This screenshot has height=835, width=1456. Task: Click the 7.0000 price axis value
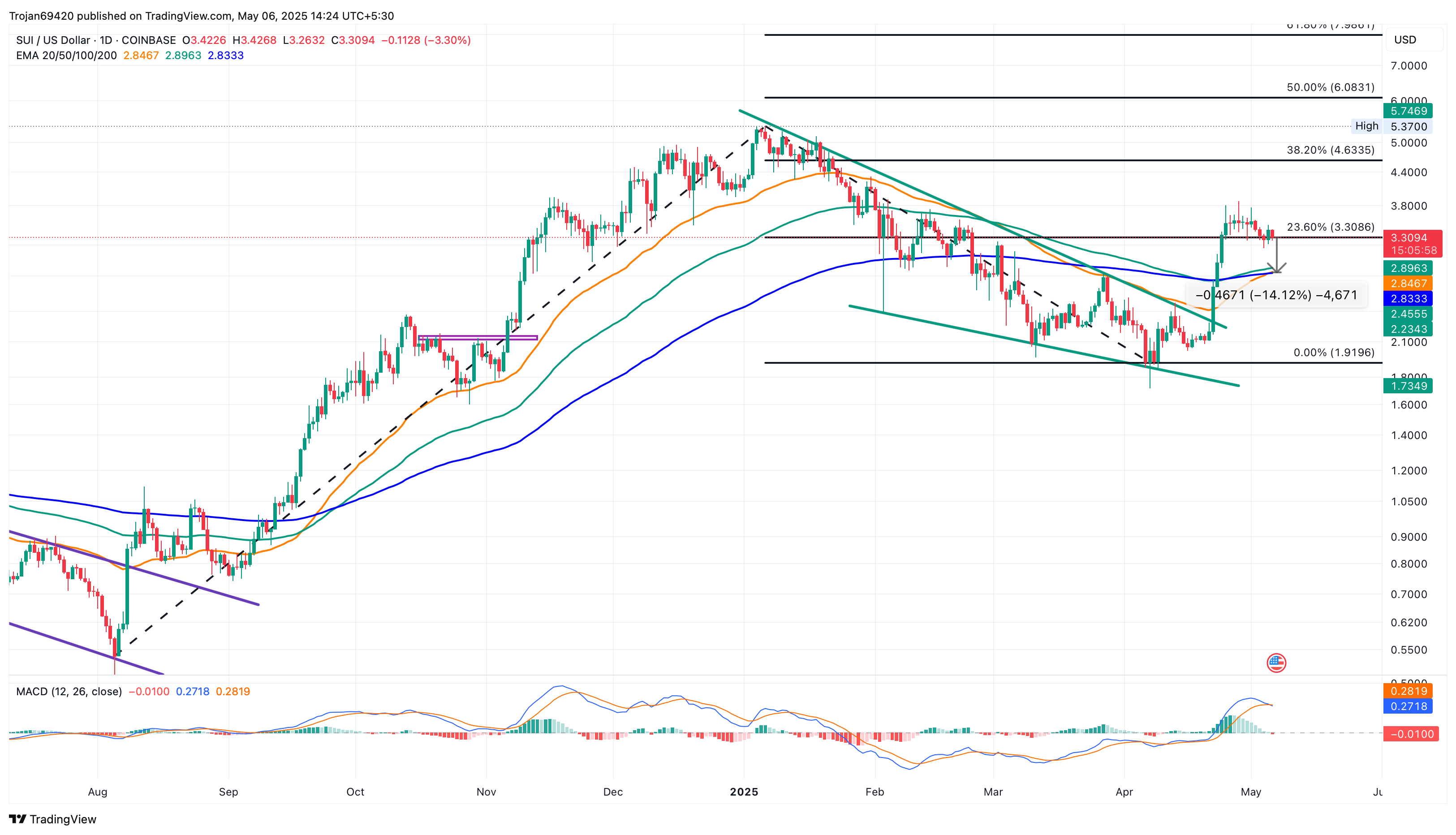pos(1409,66)
